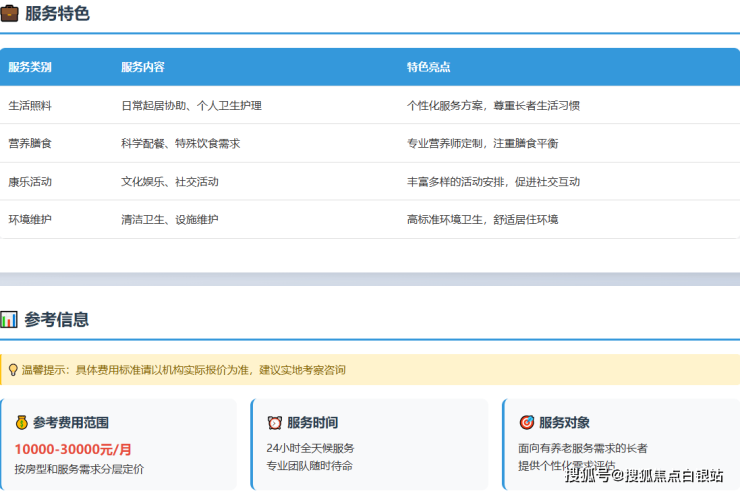The image size is (740, 491).
Task: Select the 服务类别 column header
Action: pos(30,67)
